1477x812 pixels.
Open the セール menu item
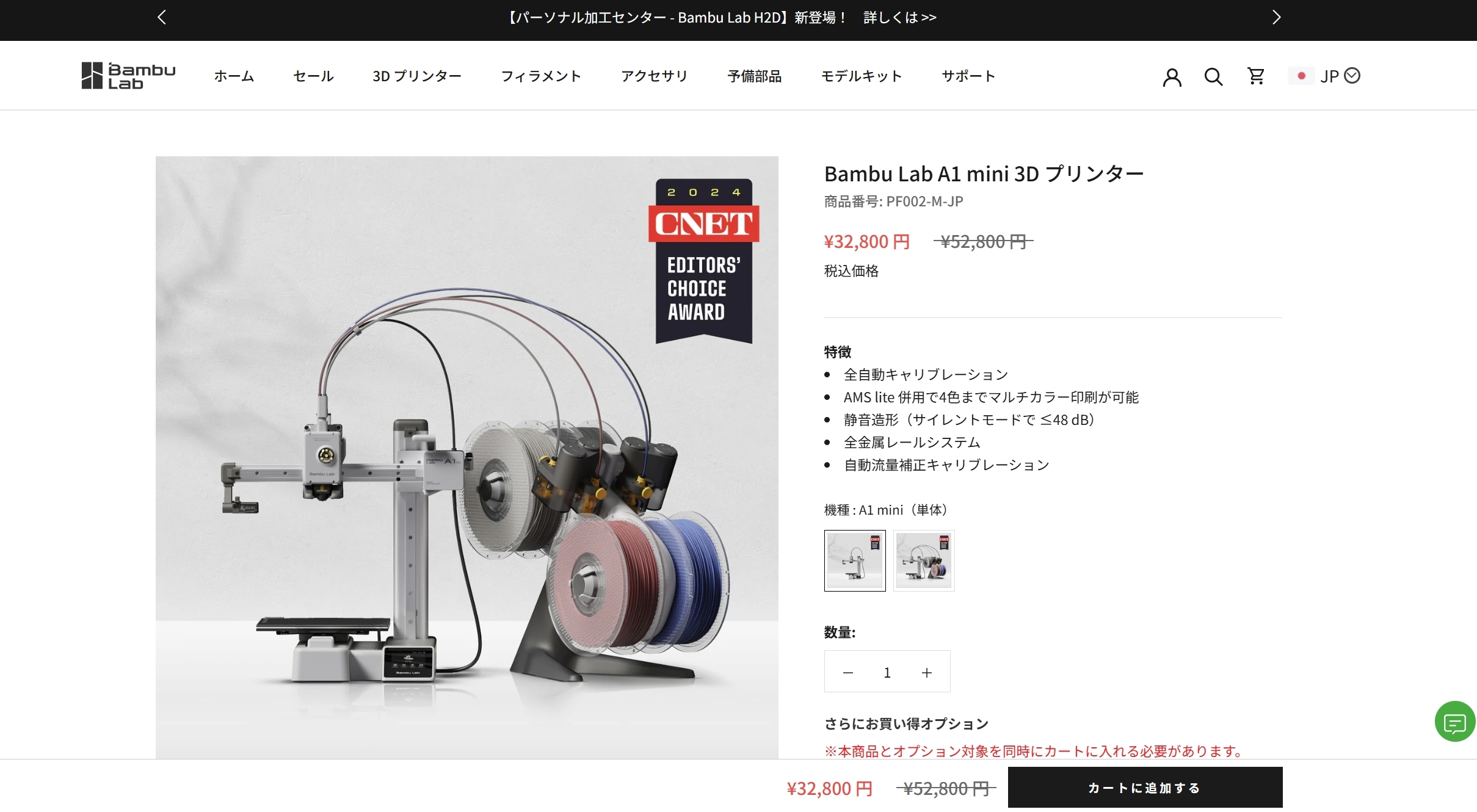coord(313,76)
